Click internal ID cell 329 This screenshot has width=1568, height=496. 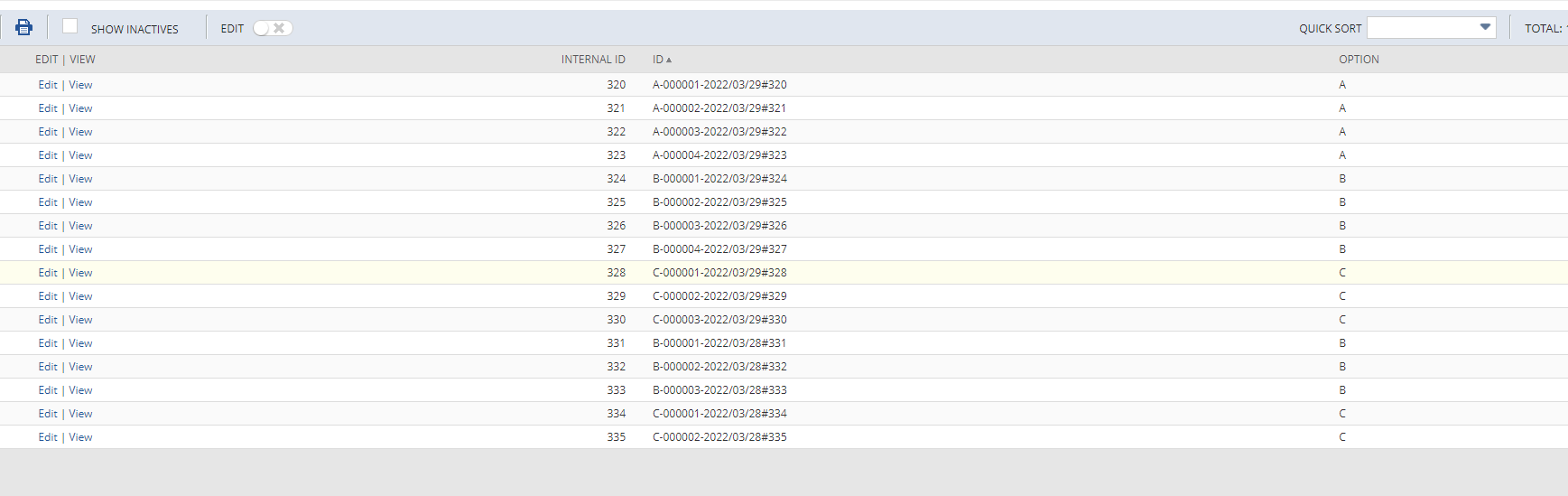tap(616, 296)
